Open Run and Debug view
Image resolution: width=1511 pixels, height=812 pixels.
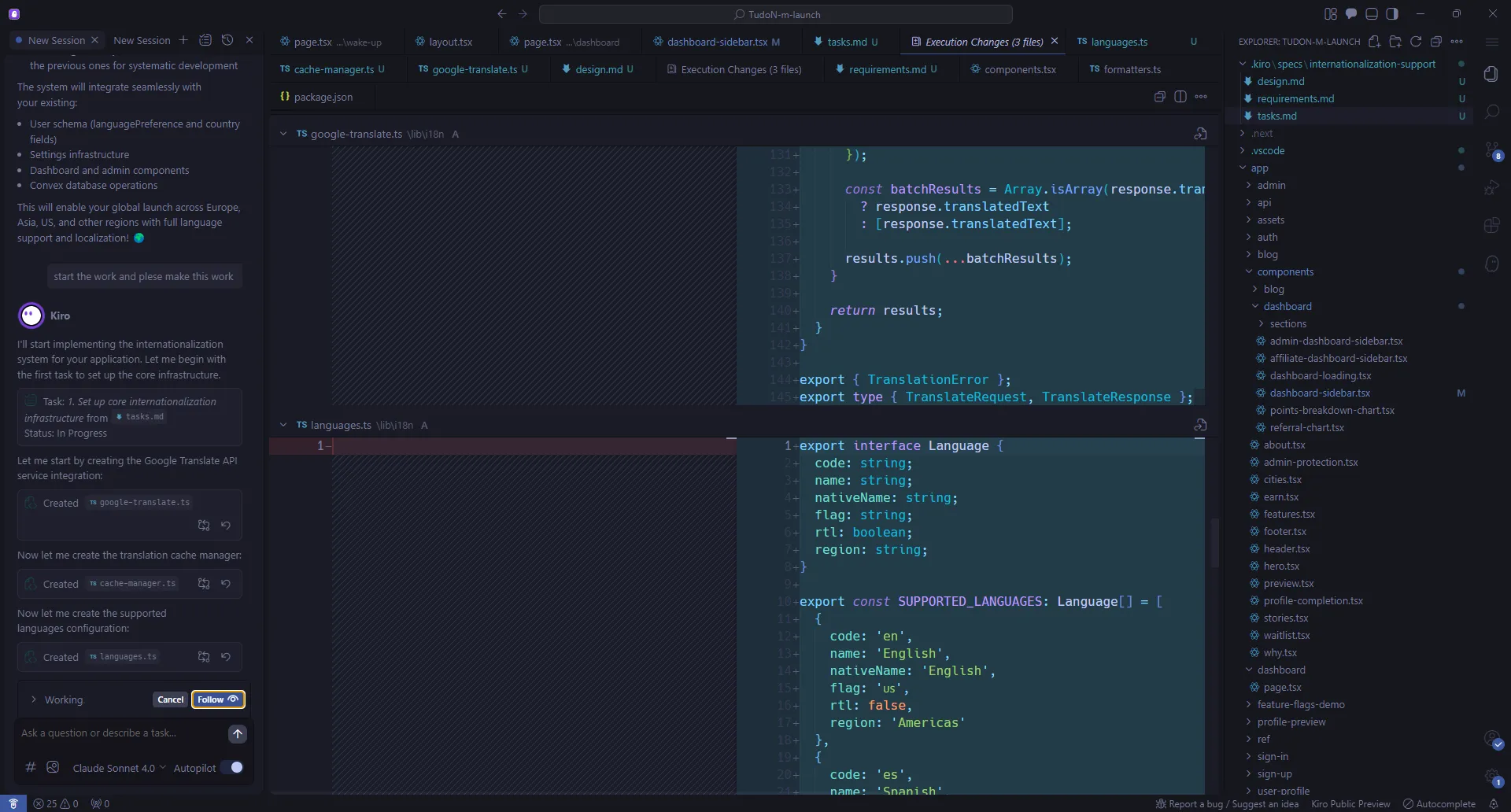[1491, 188]
